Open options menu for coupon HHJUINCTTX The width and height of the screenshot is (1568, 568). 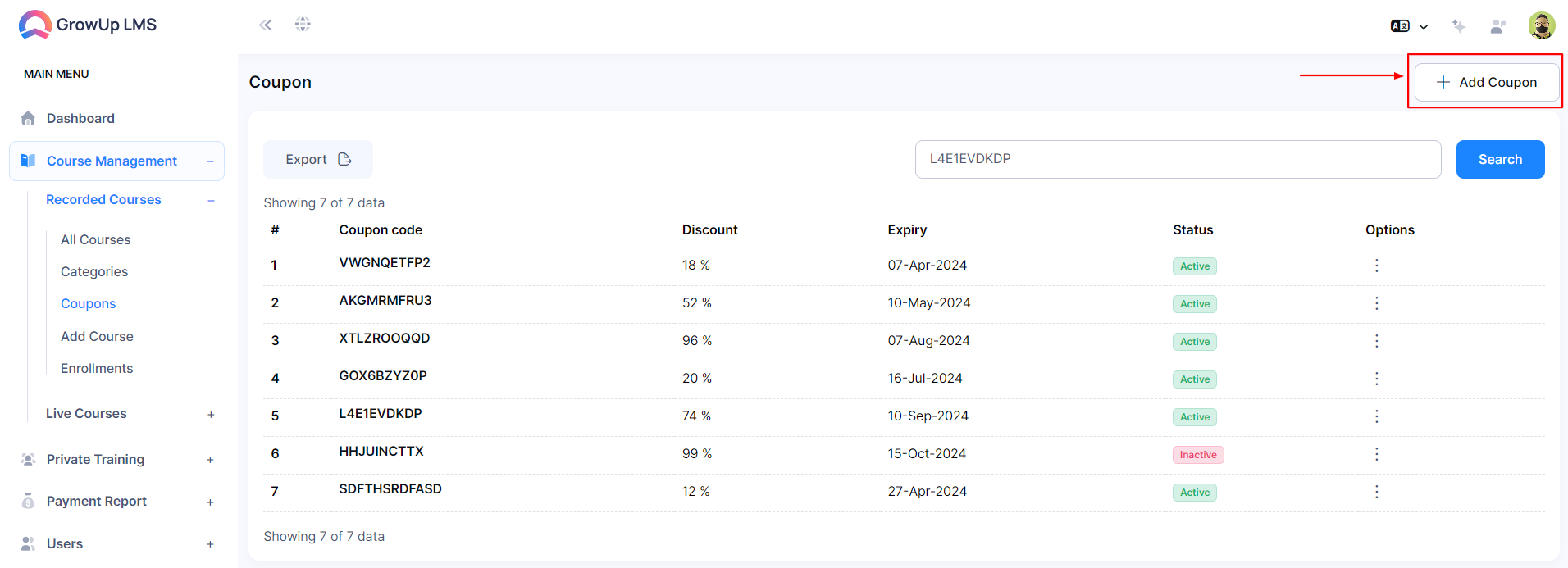[x=1376, y=454]
